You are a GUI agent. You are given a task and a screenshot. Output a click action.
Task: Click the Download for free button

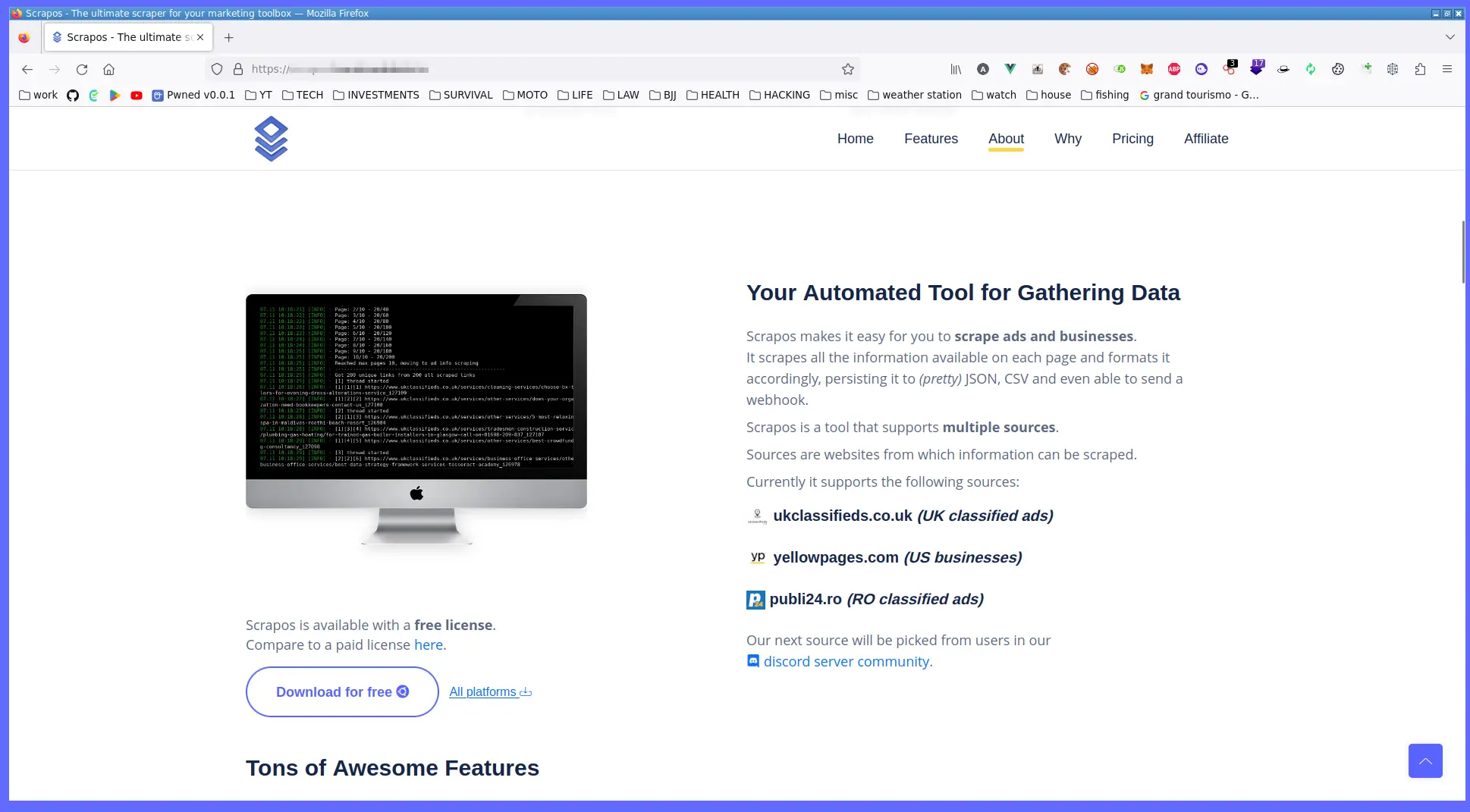(342, 691)
